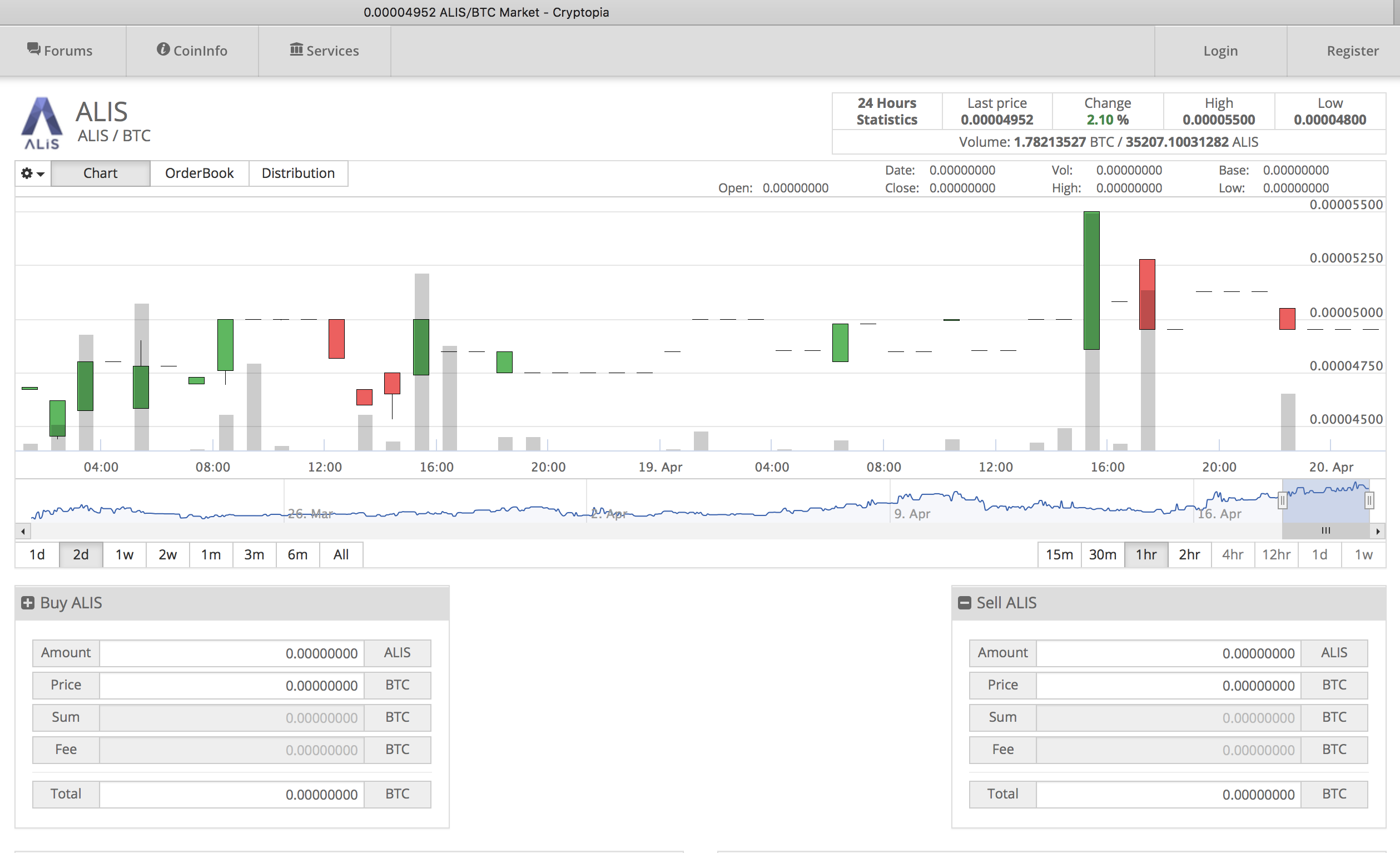Viewport: 1400px width, 853px height.
Task: Click the 24h High value 0.00005500
Action: 1219,120
